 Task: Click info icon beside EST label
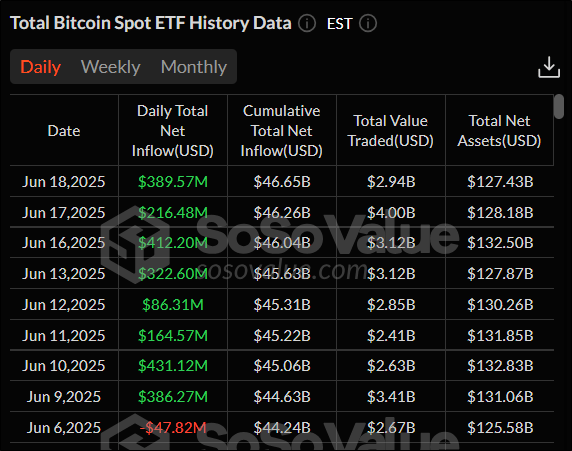(x=368, y=24)
